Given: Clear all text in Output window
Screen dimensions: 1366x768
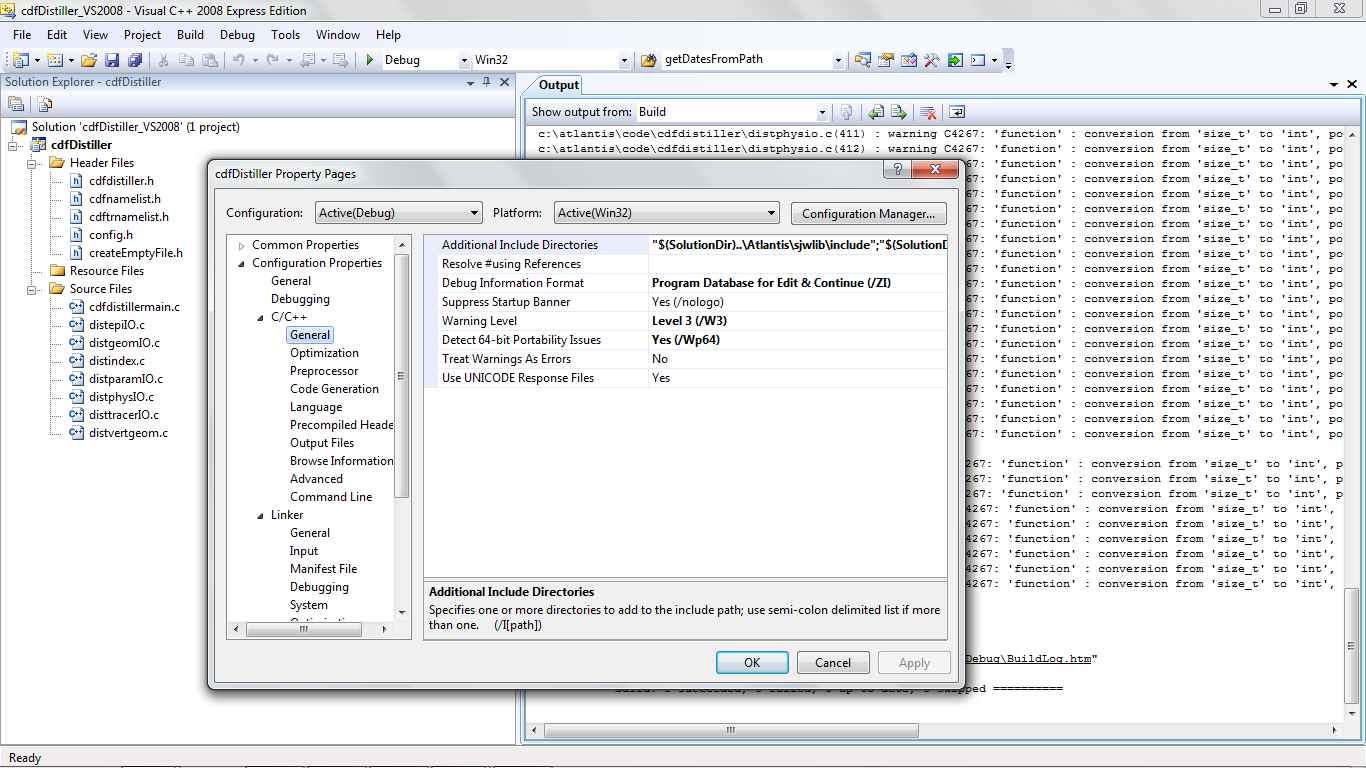Looking at the screenshot, I should (928, 112).
